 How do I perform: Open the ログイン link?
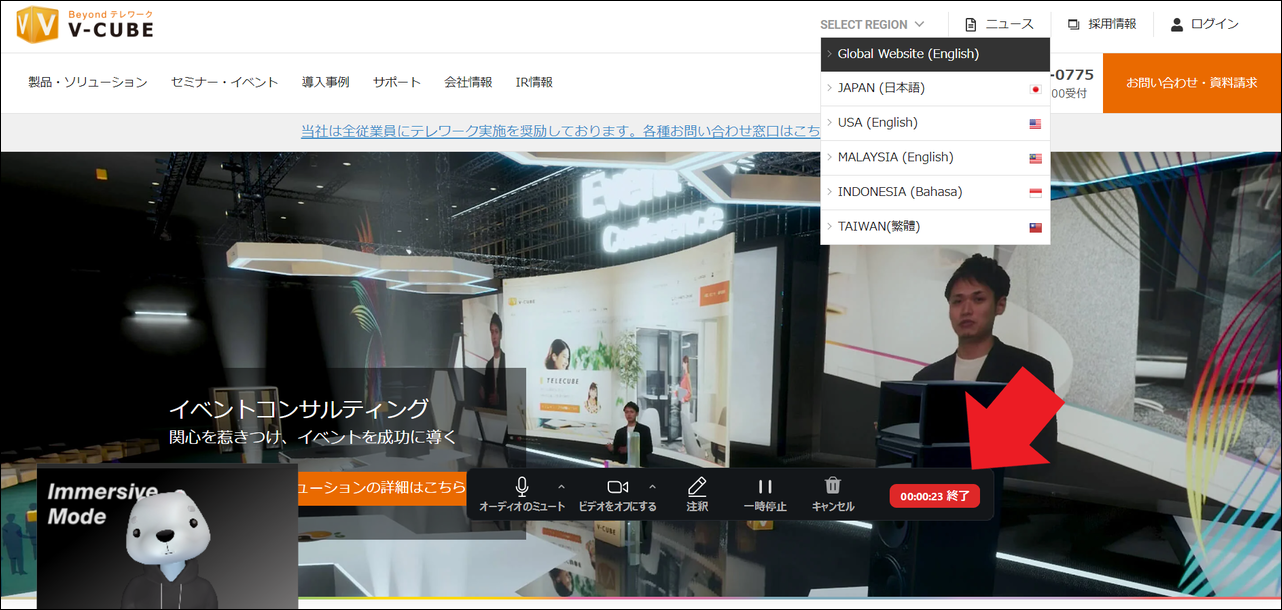click(1215, 24)
